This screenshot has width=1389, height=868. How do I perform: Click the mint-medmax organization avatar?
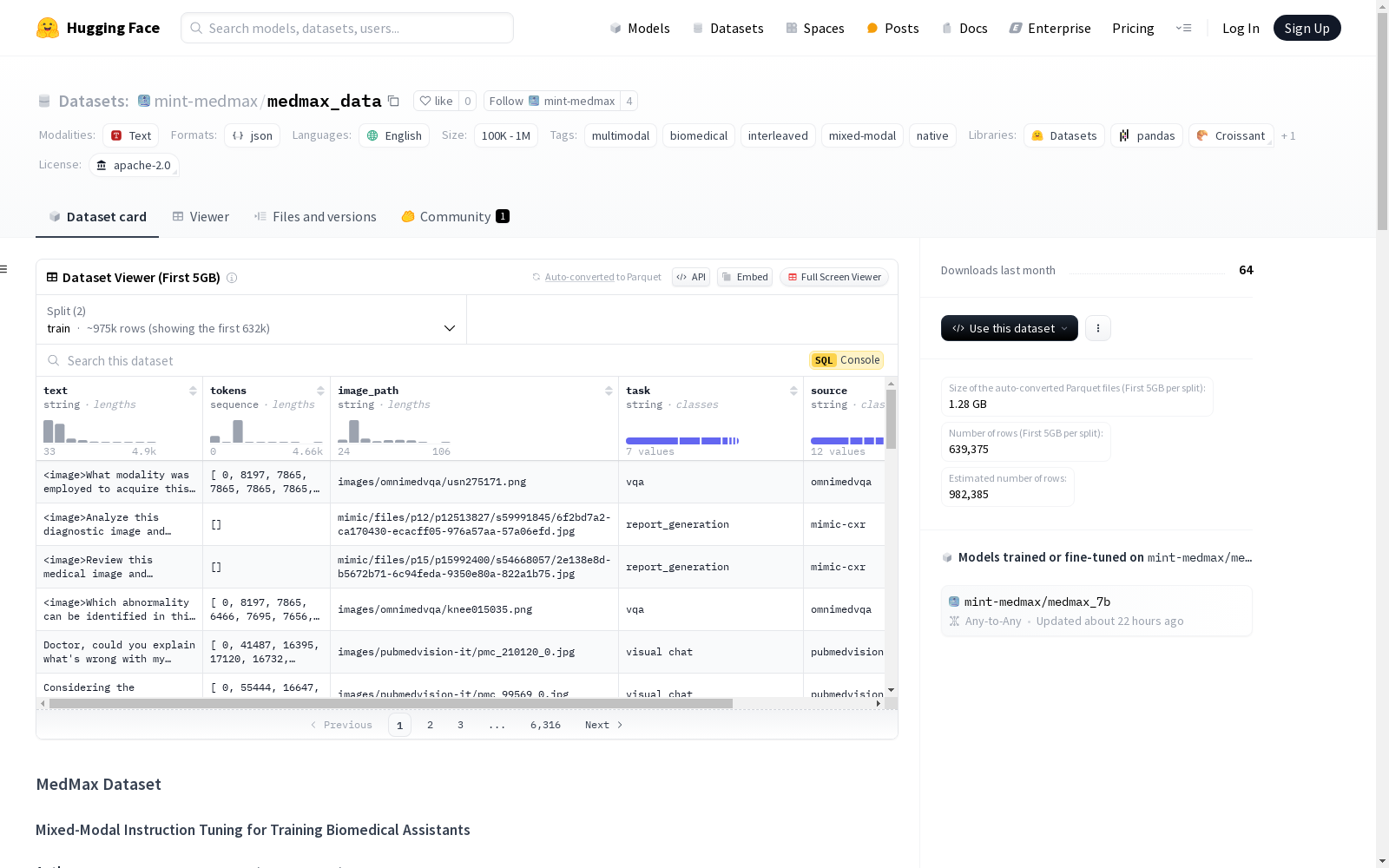(144, 101)
